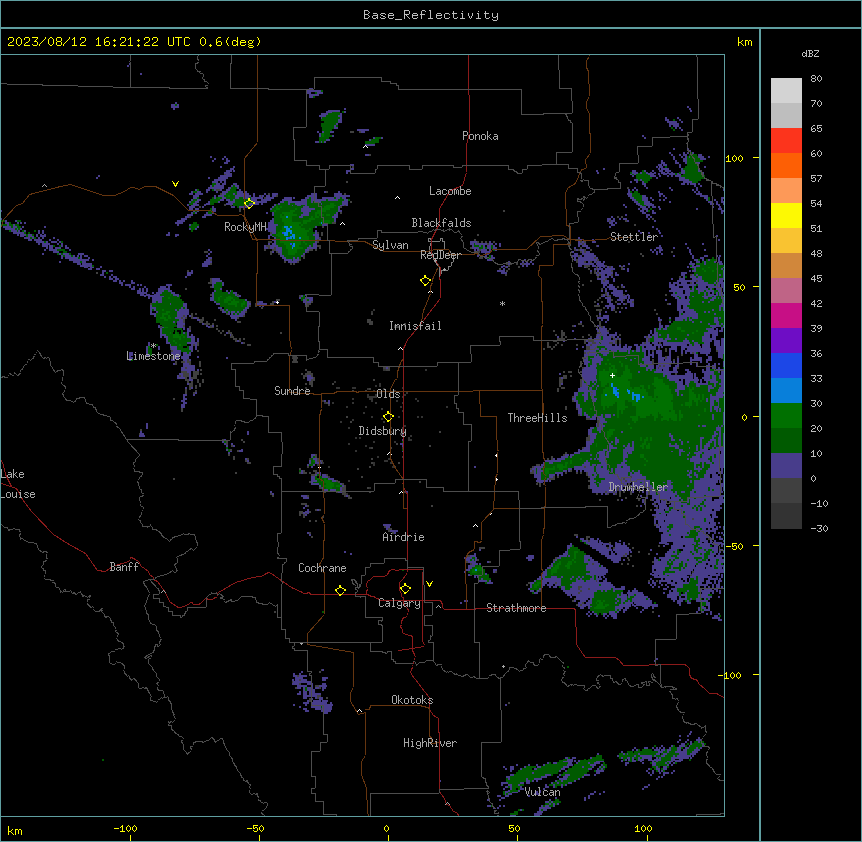This screenshot has width=862, height=842.
Task: Select the Vulcan label
Action: point(543,793)
